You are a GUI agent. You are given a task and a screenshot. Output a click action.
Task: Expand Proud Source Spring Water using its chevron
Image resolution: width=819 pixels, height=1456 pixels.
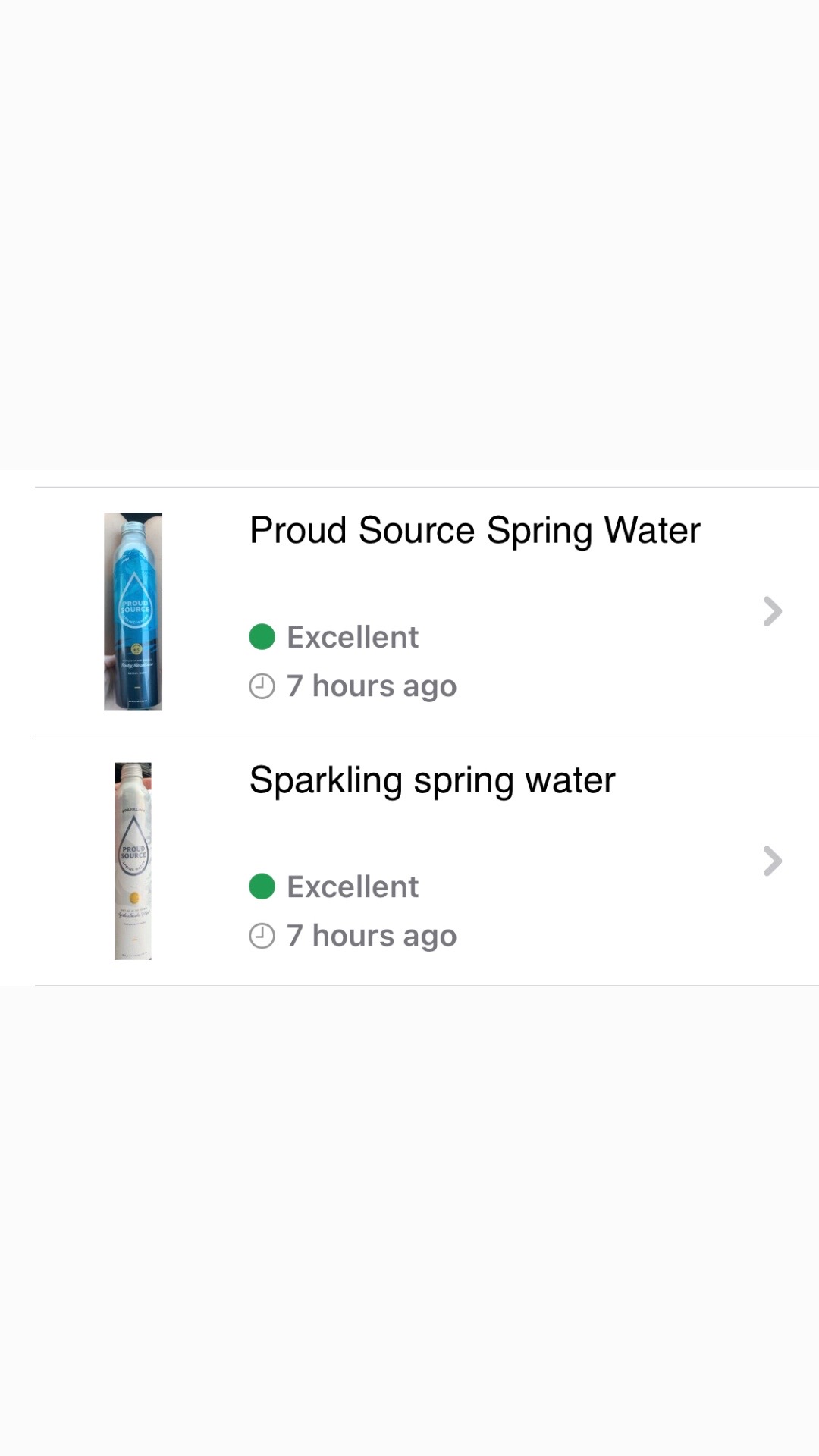(x=772, y=611)
